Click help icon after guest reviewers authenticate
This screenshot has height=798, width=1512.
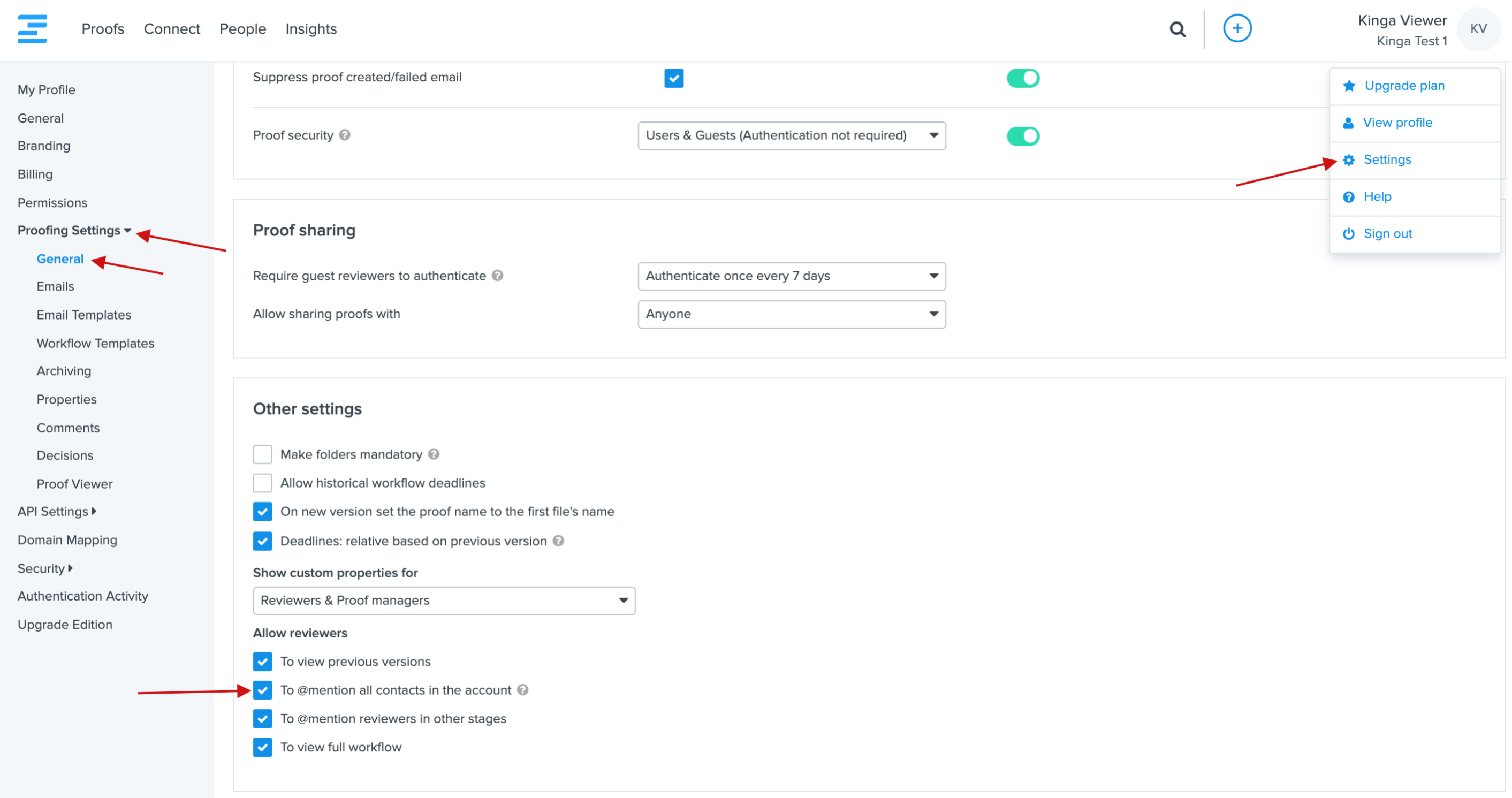497,275
